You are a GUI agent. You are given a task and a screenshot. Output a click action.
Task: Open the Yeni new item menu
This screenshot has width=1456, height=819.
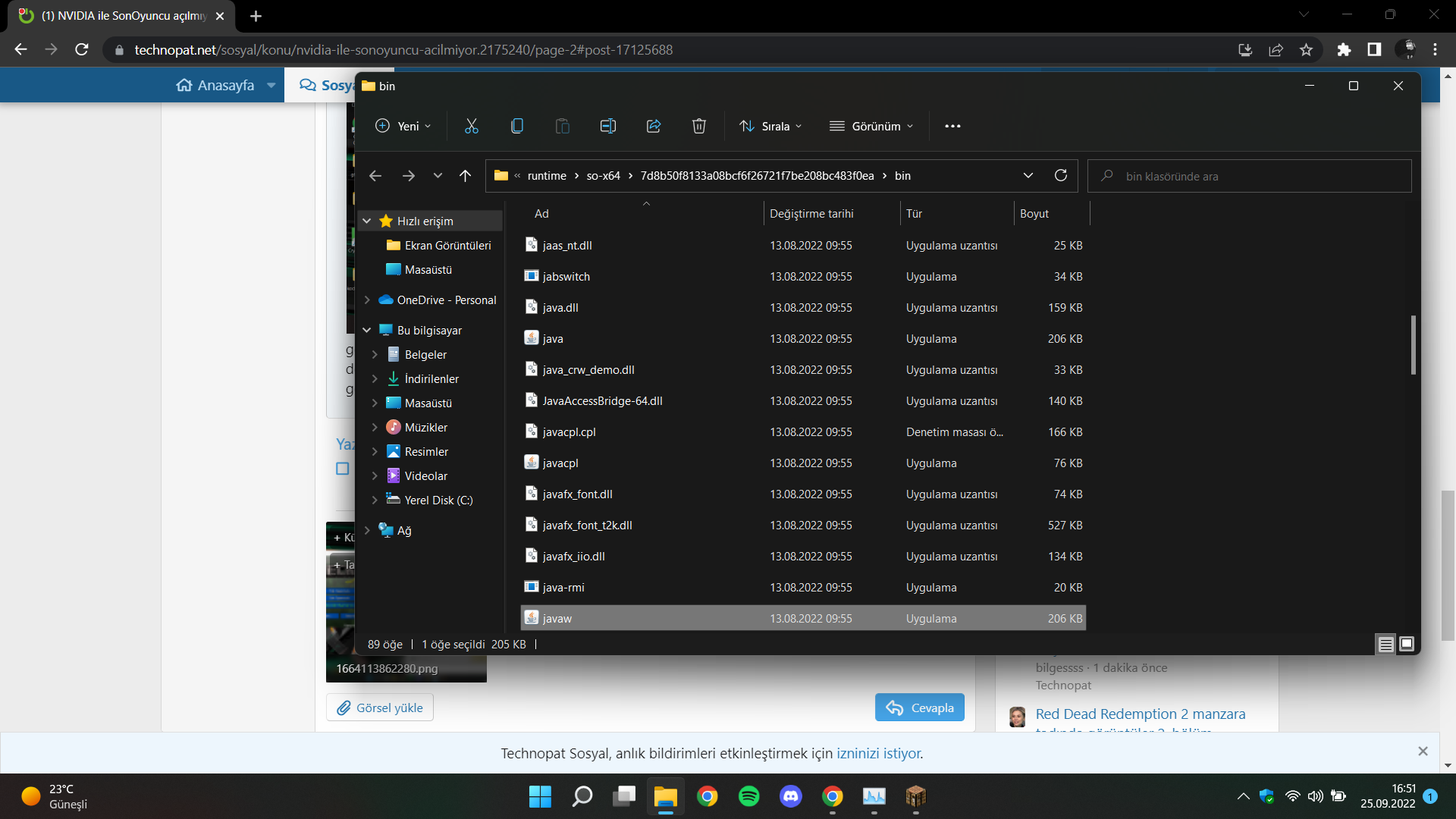tap(403, 126)
